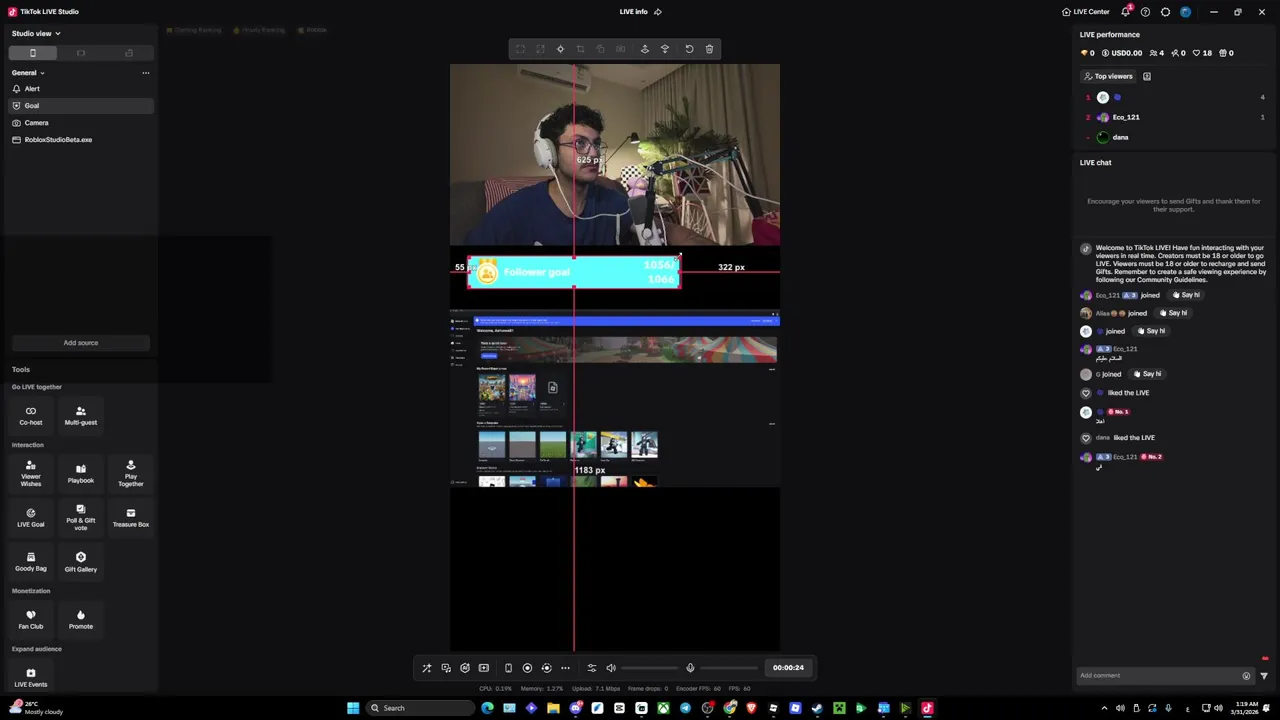Open the Poll & Gift vote tool
The image size is (1280, 720).
pos(81,517)
